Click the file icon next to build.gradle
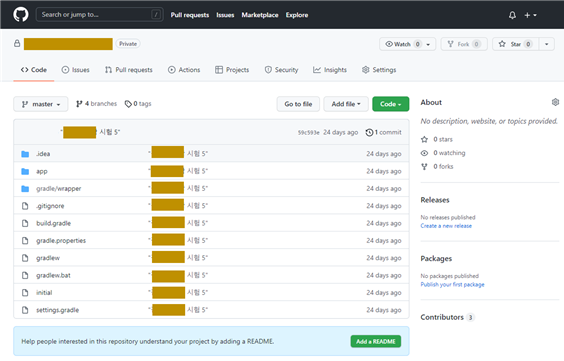This screenshot has height=361, width=564. point(25,223)
